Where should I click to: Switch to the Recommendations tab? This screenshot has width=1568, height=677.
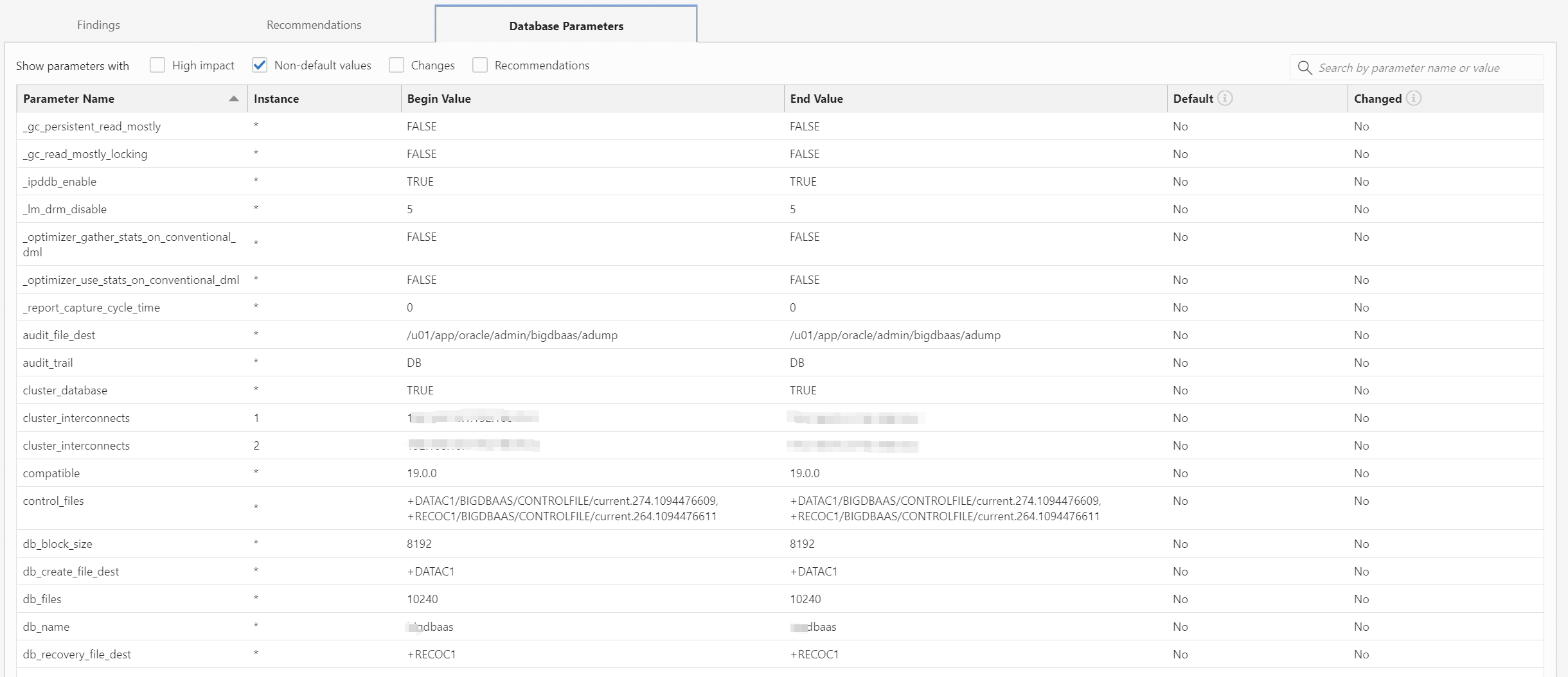[x=314, y=24]
